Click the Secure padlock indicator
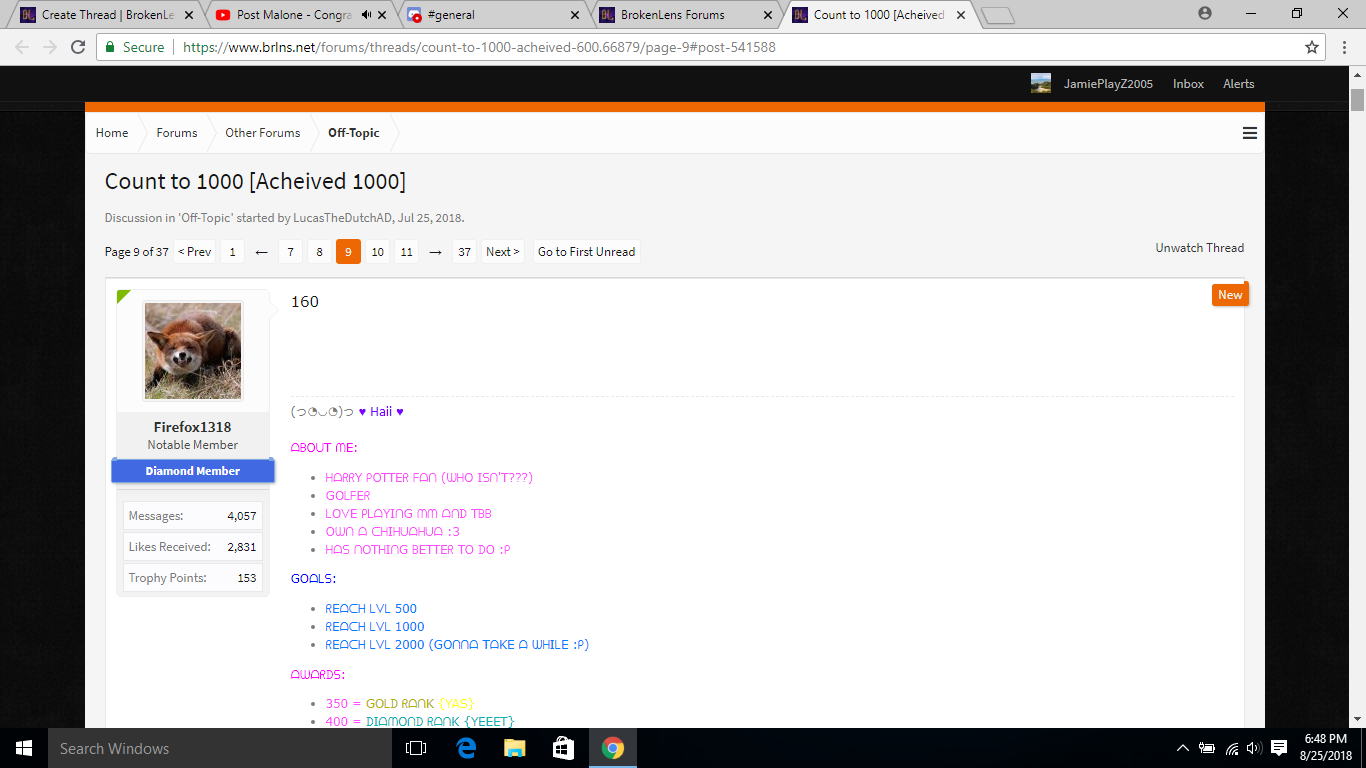Screen dimensions: 1366x768 135,47
